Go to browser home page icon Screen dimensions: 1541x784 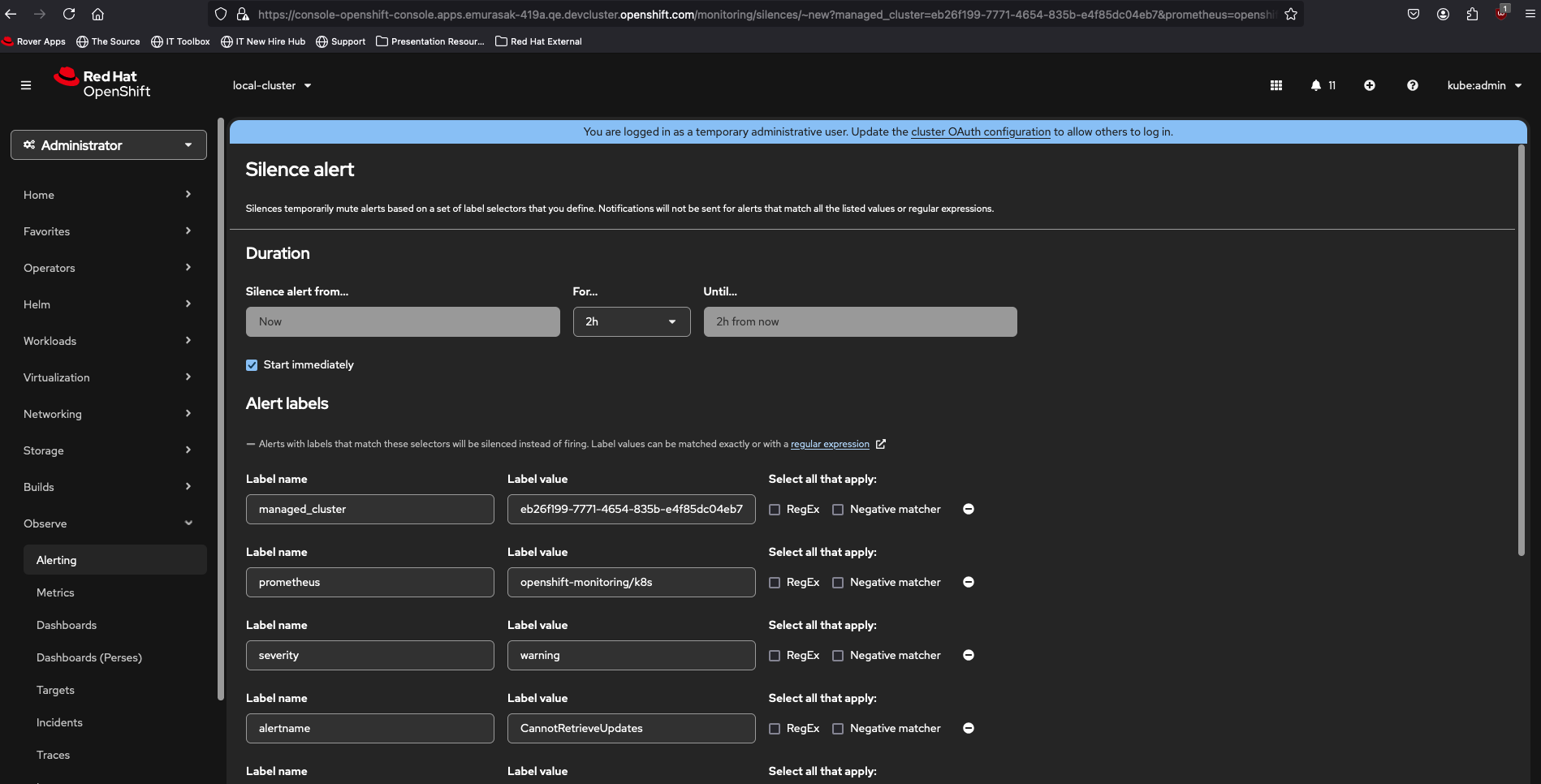(x=97, y=14)
